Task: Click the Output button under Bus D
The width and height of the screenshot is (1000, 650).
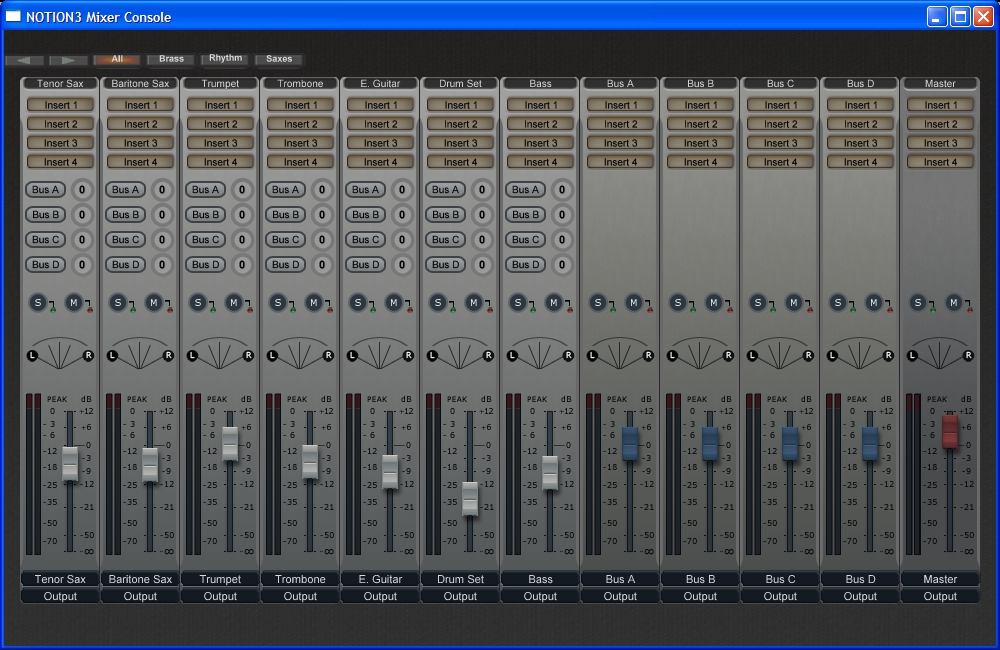Action: (x=860, y=596)
